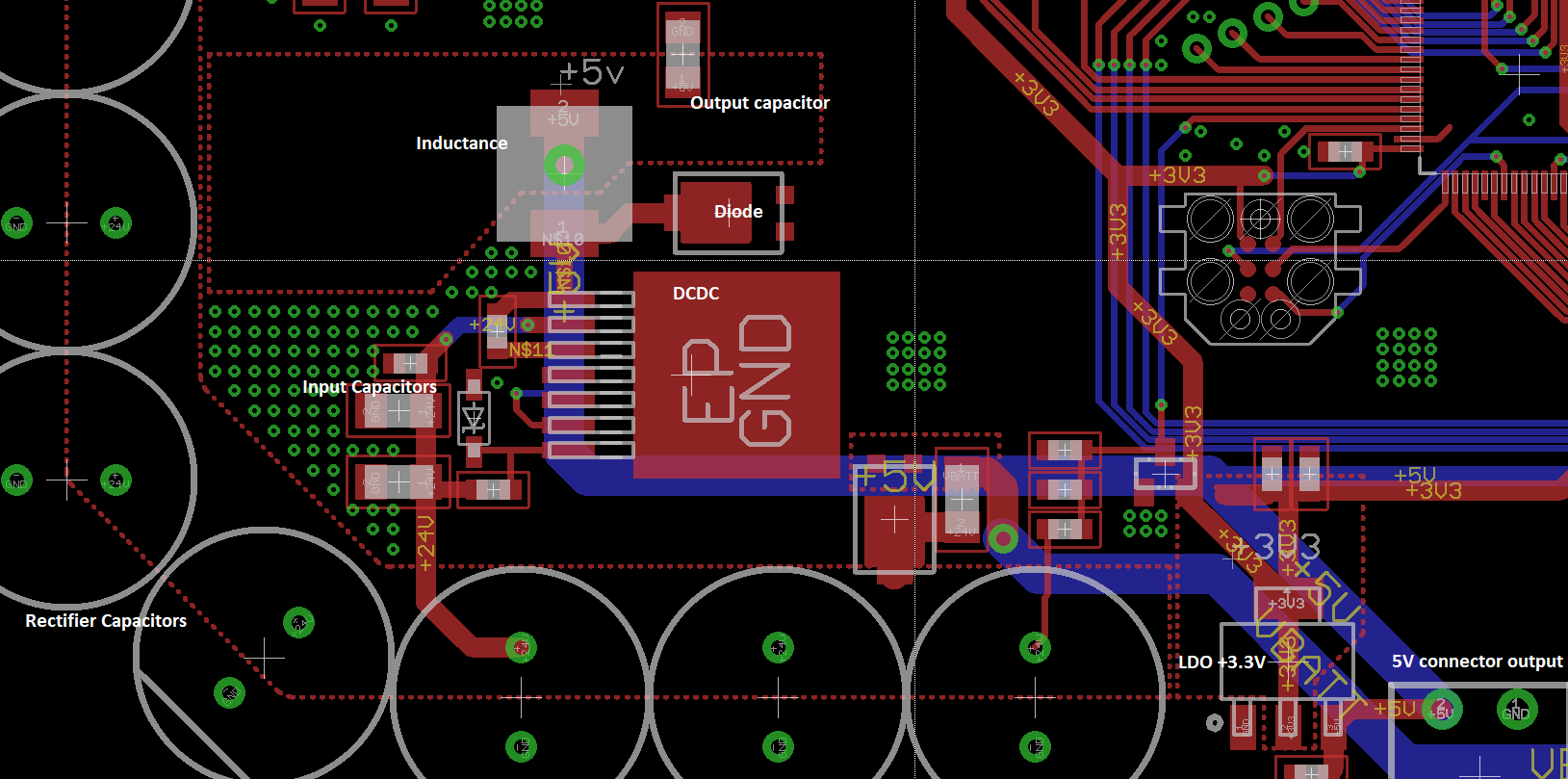Click the horizontal "+3V3" label above the round connector
Viewport: 1568px width, 779px height.
point(1177,175)
